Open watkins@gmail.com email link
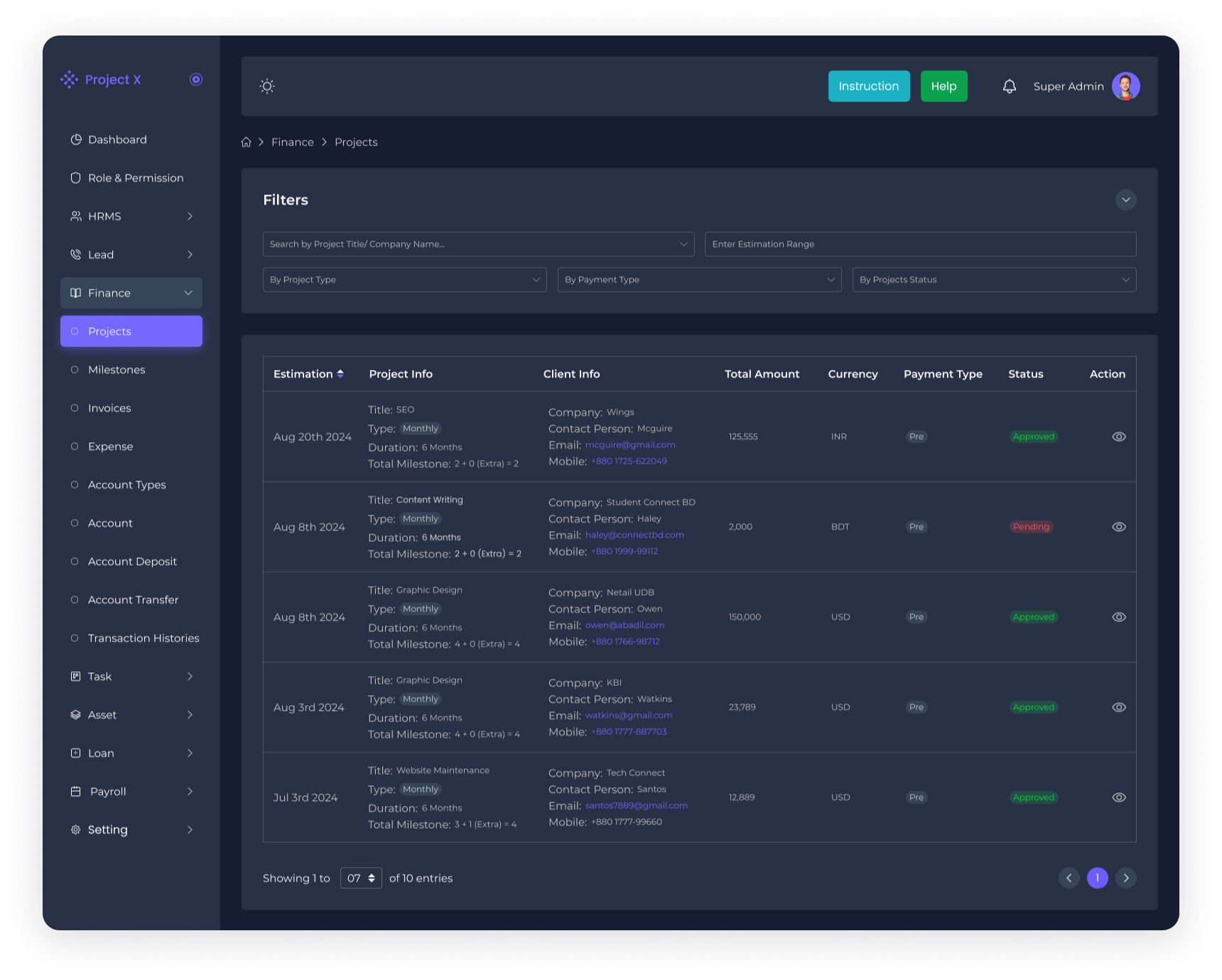 point(629,716)
